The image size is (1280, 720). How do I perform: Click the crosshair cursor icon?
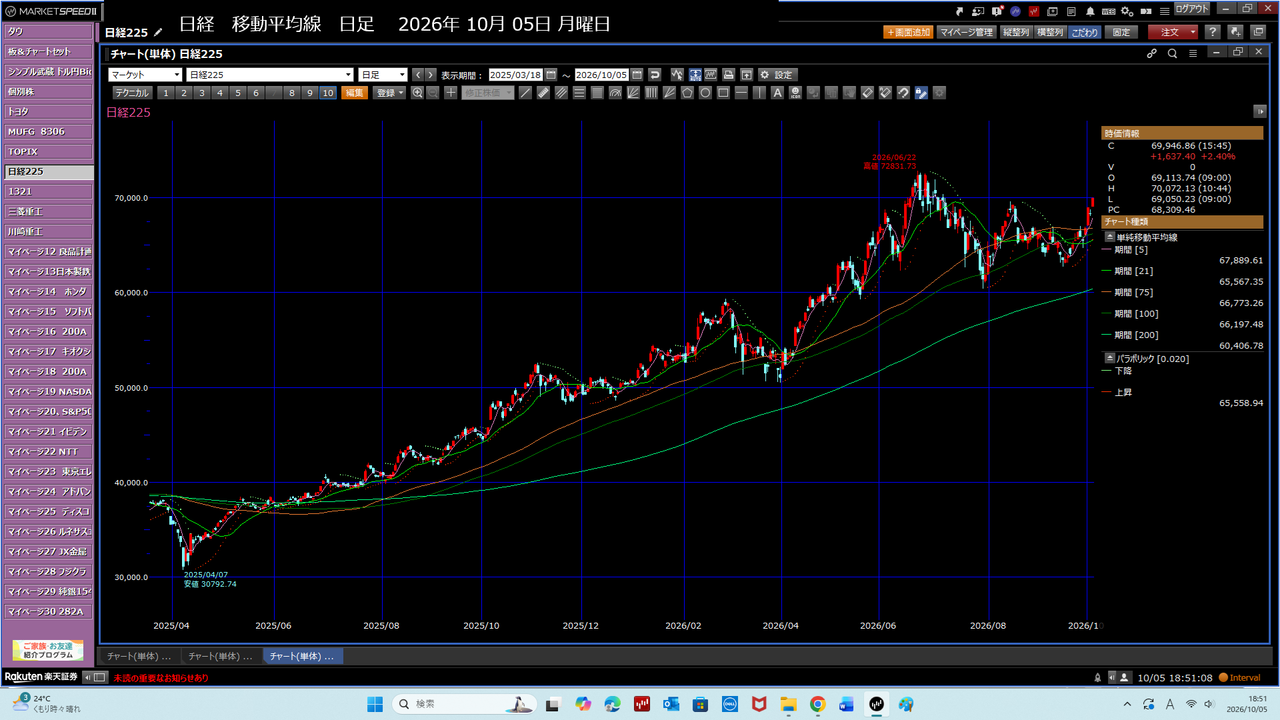pos(451,93)
